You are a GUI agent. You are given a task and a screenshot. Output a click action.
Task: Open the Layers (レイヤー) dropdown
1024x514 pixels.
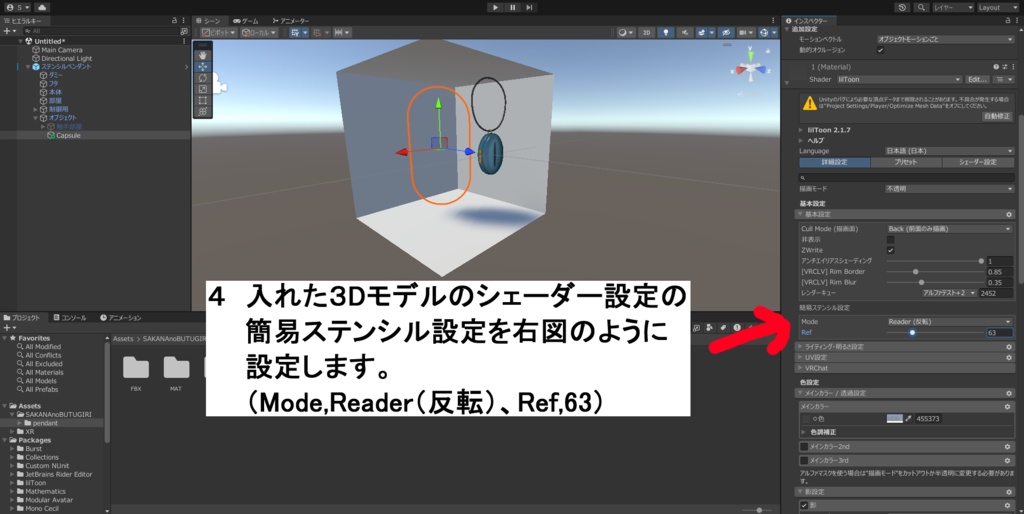952,7
